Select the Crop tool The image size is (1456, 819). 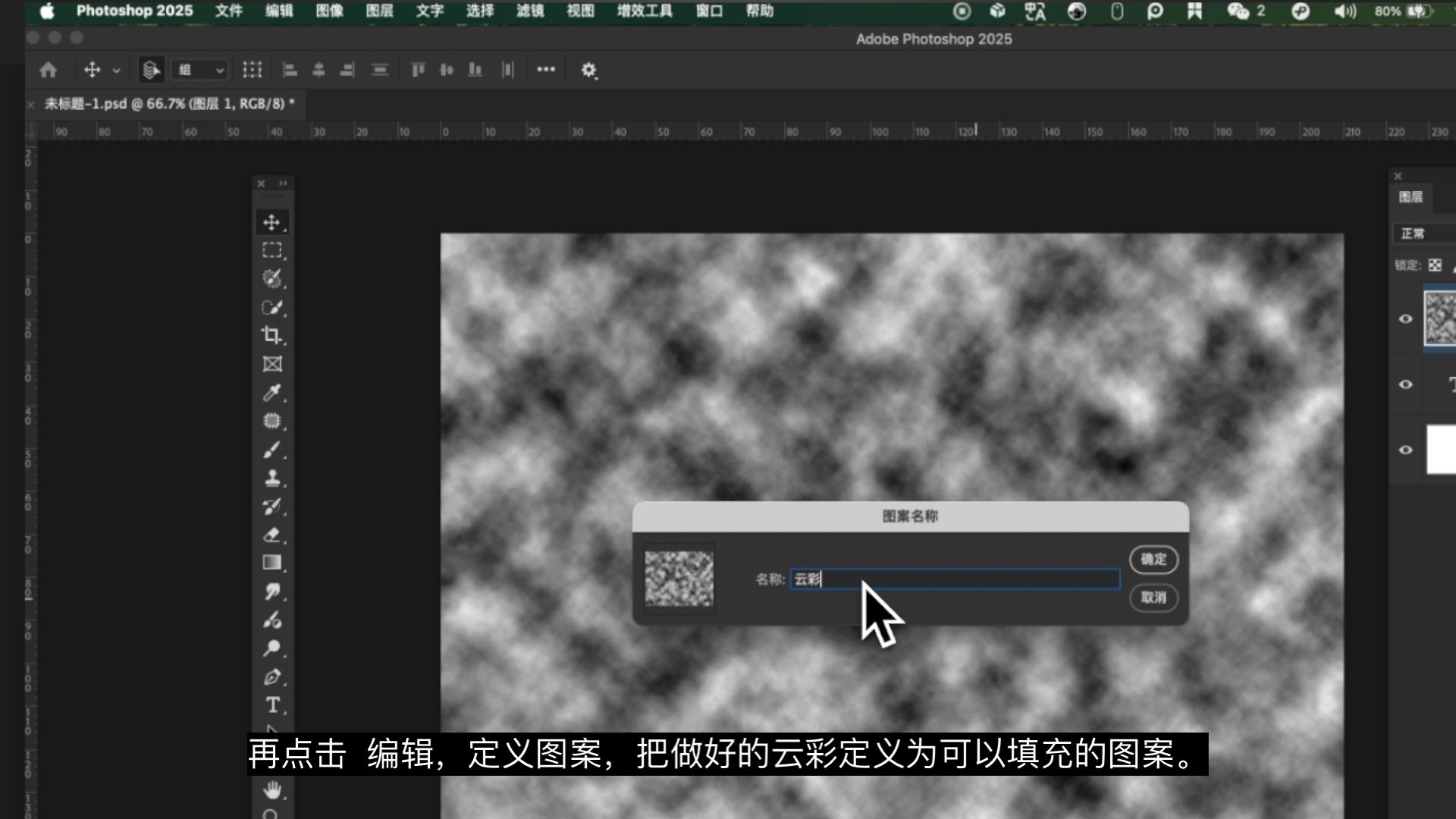(272, 335)
